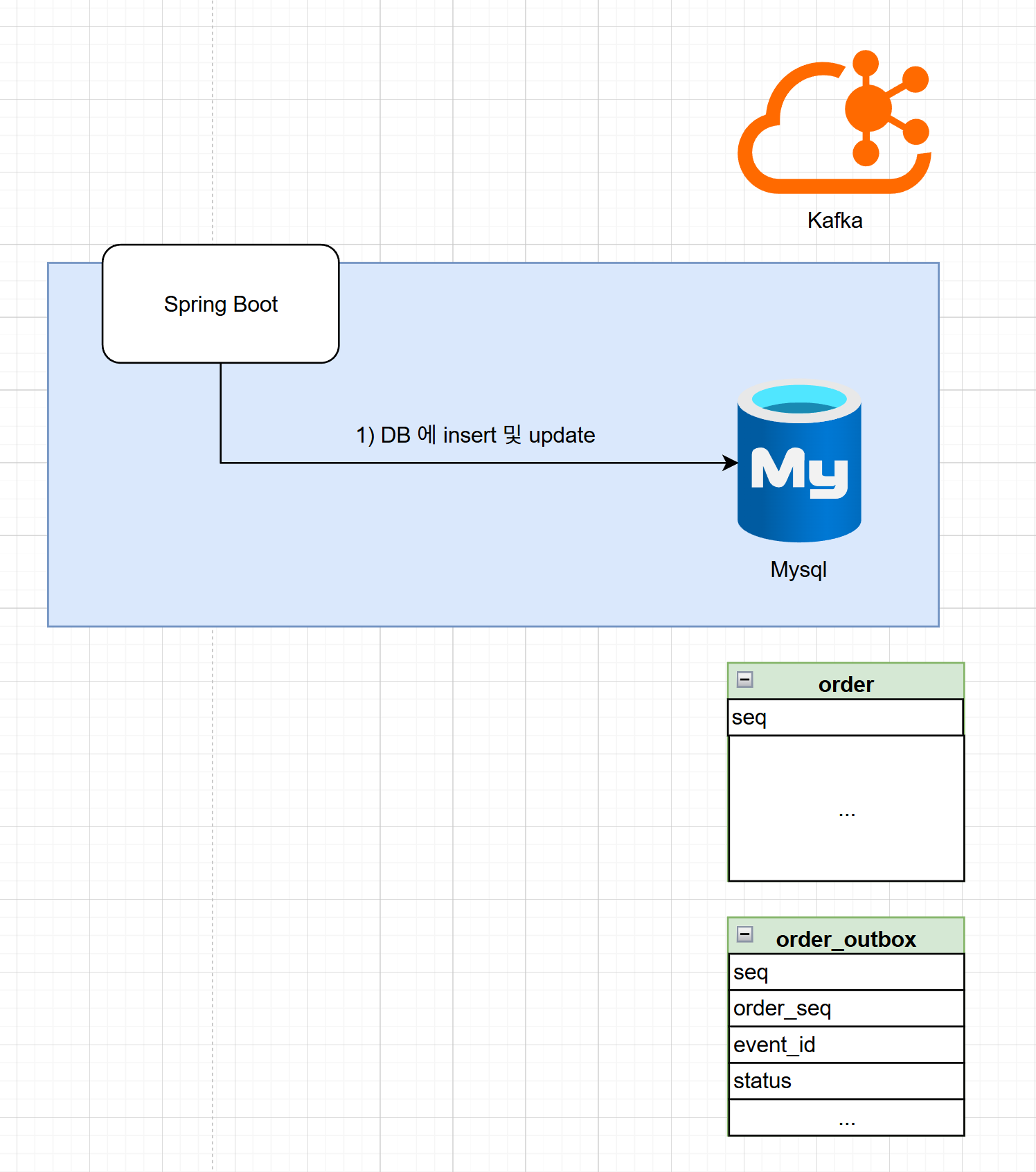
Task: Select the blue MySQL database cylinder icon
Action: [799, 461]
